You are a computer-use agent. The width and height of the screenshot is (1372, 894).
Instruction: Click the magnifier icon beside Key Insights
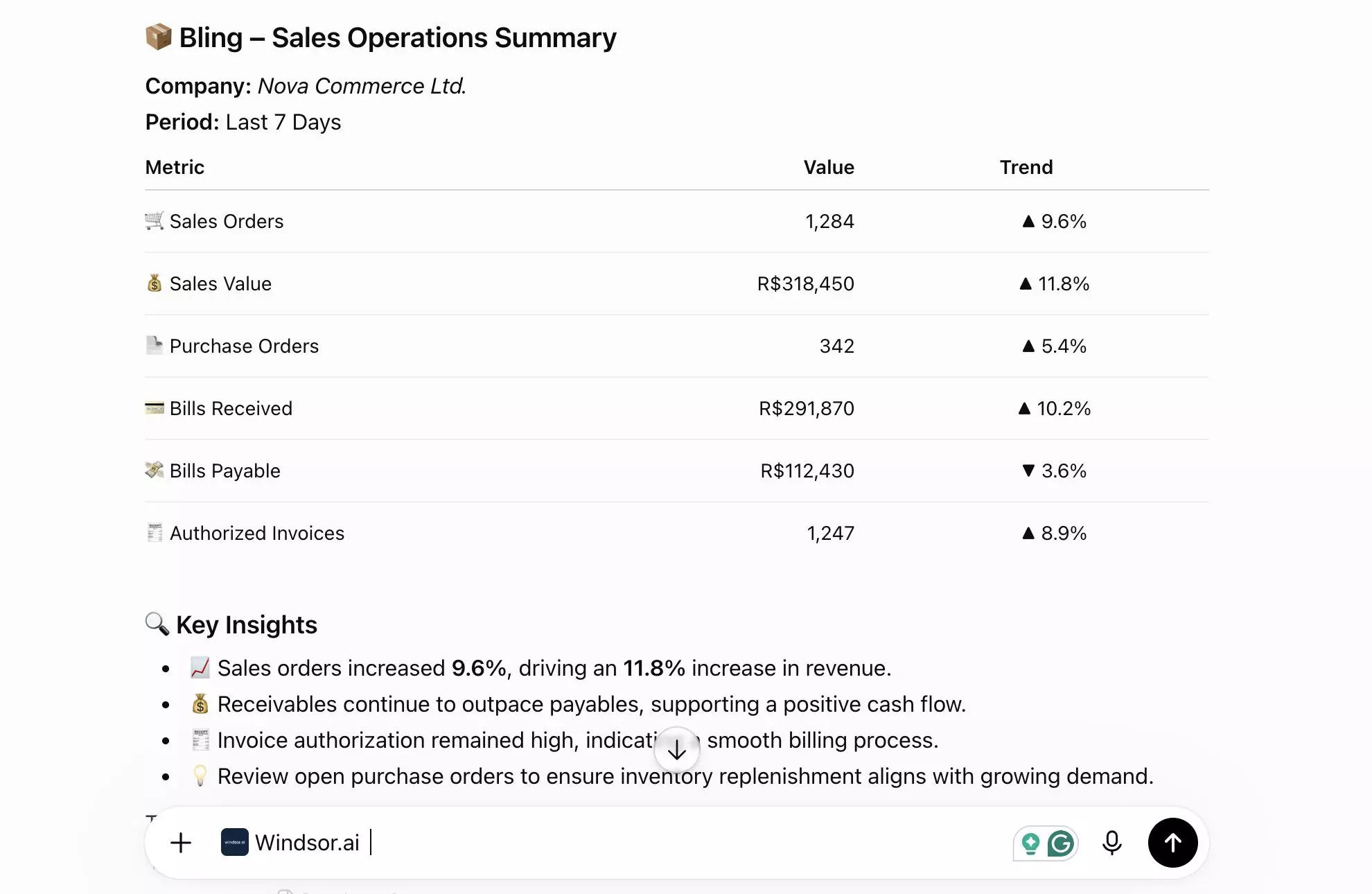pos(157,624)
